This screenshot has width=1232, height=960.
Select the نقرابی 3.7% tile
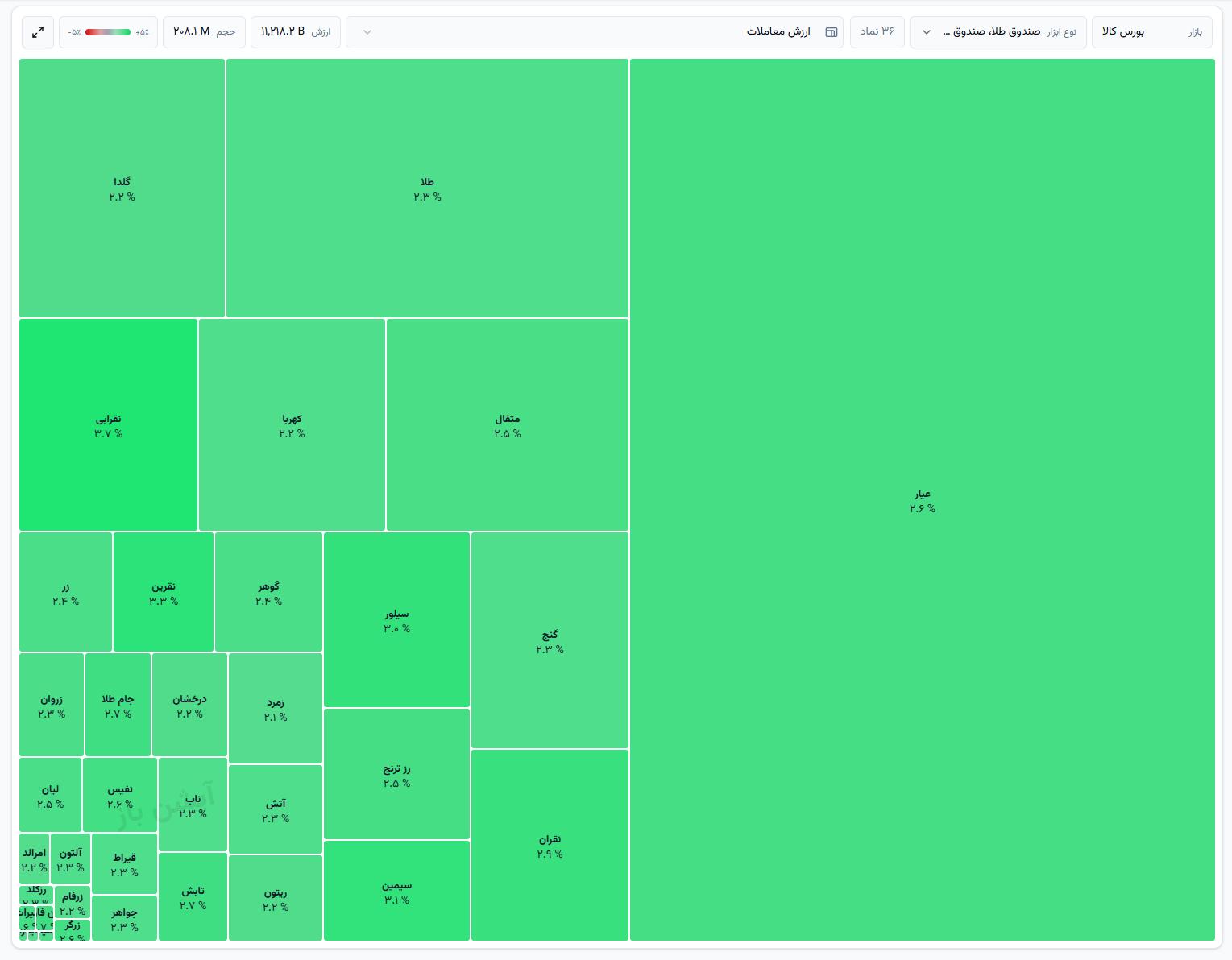coord(108,424)
